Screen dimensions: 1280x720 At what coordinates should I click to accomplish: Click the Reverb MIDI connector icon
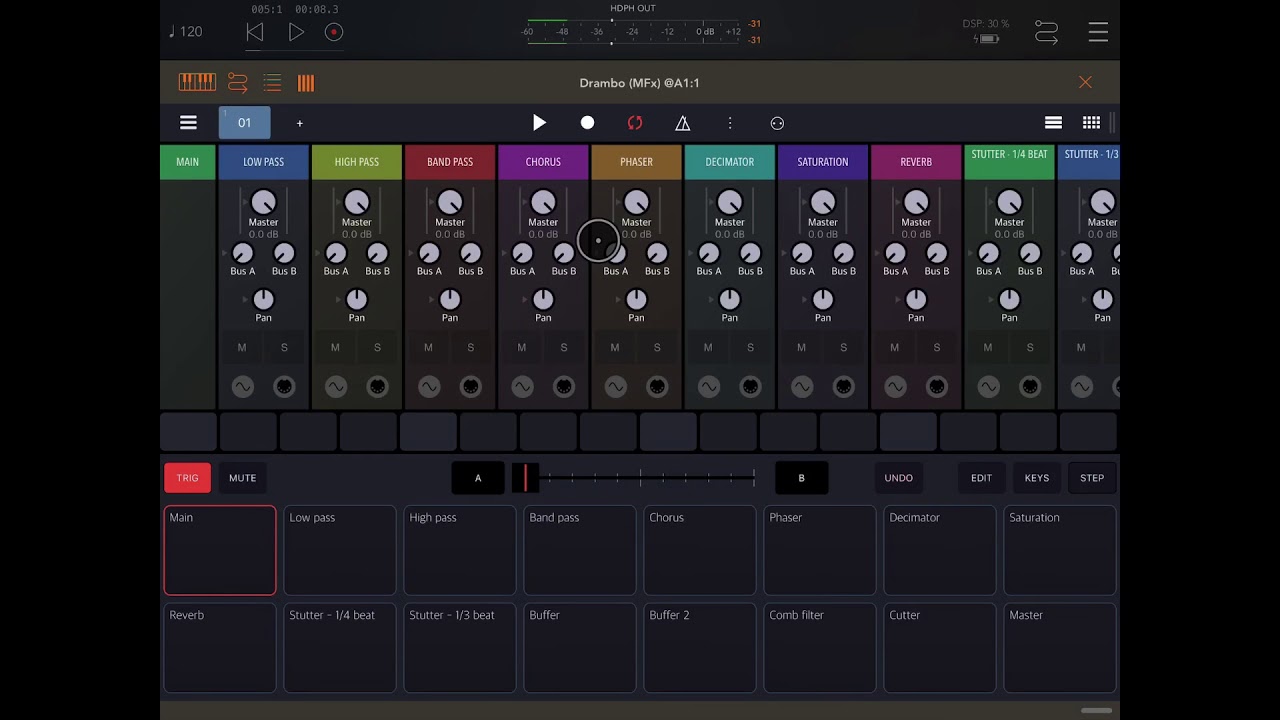[937, 387]
